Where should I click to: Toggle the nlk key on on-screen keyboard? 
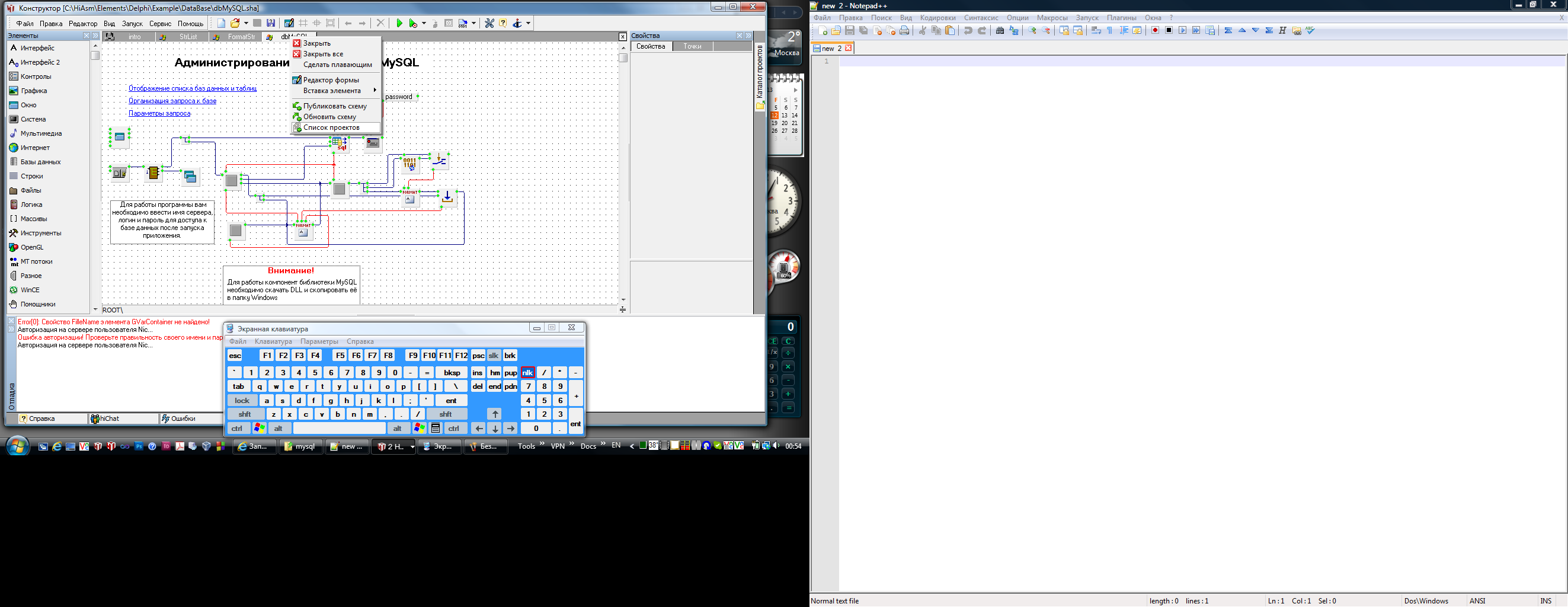pyautogui.click(x=528, y=373)
